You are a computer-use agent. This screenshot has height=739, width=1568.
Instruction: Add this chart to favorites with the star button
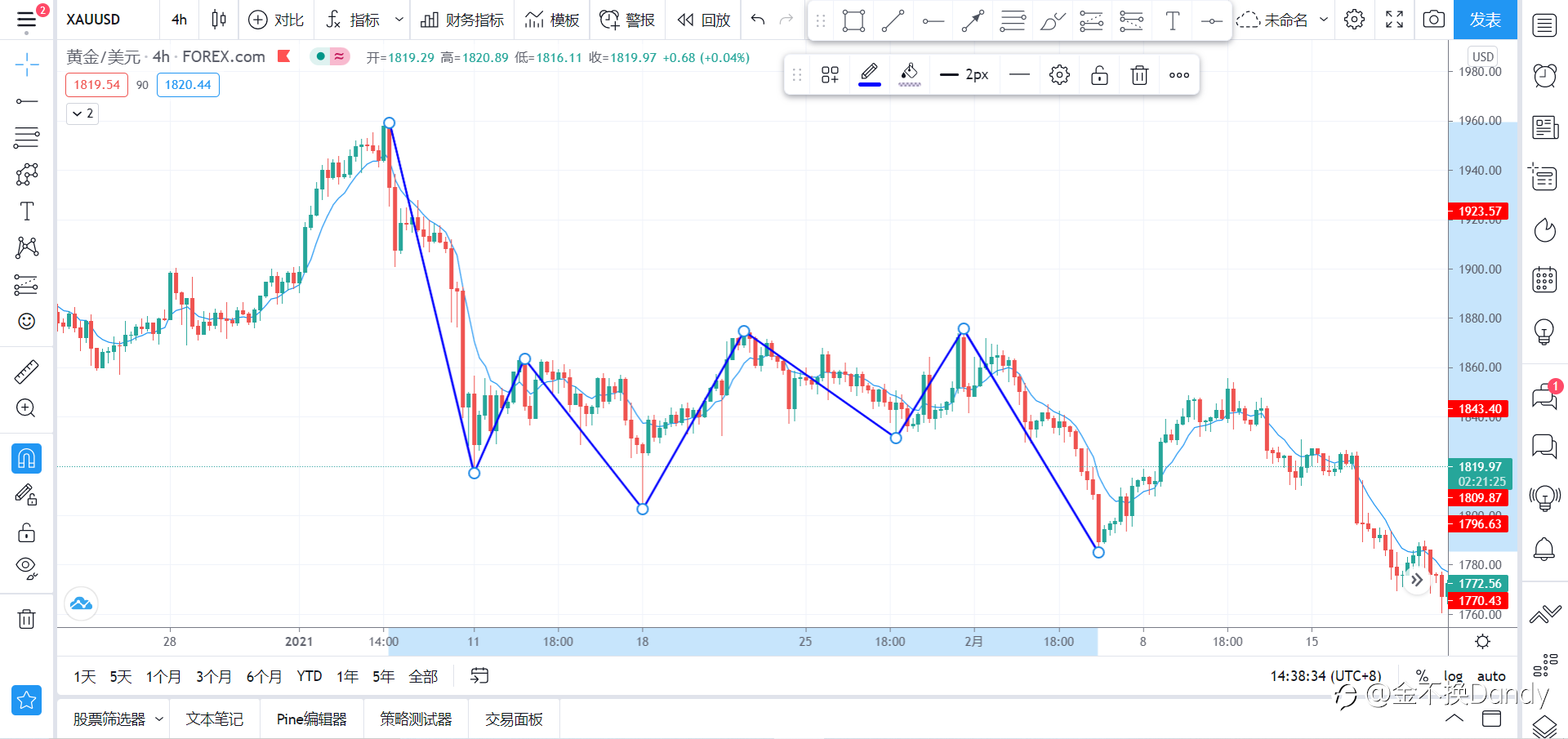click(x=27, y=700)
